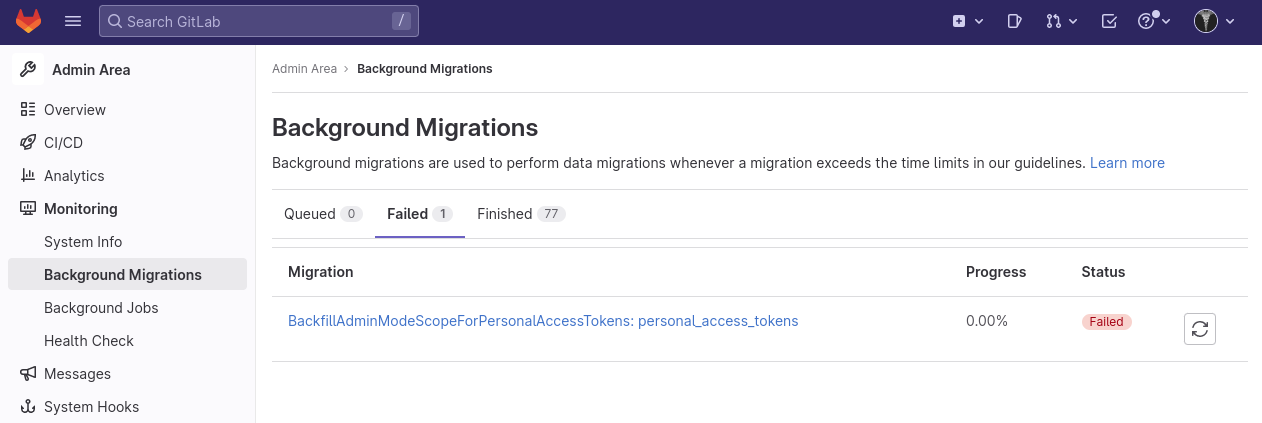Open the hamburger main menu
Image resolution: width=1262 pixels, height=423 pixels.
(73, 21)
